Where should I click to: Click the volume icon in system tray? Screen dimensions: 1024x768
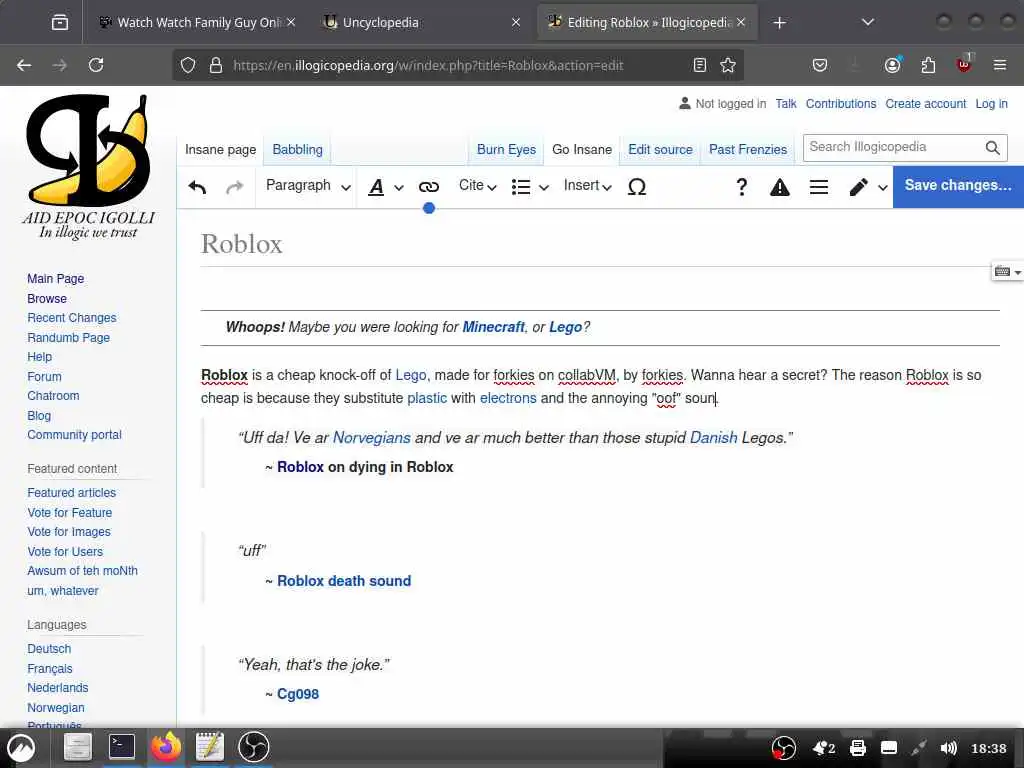tap(948, 748)
